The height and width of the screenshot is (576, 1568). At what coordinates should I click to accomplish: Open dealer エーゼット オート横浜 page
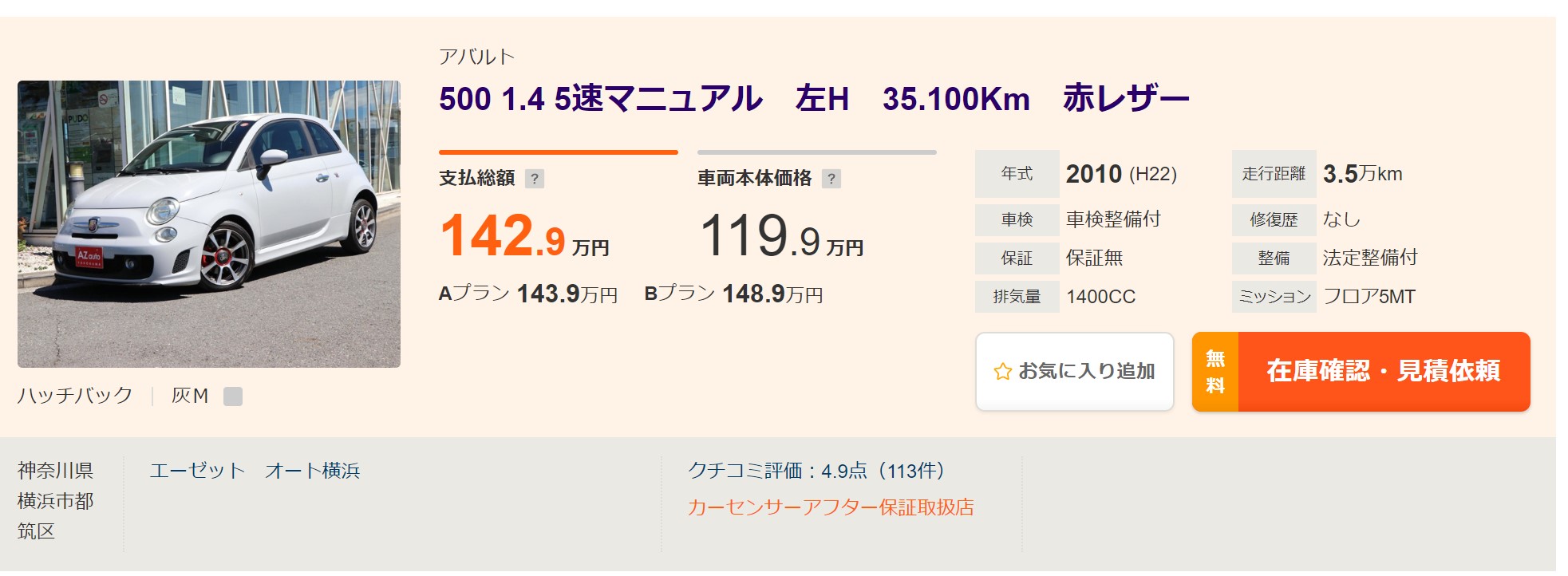(x=255, y=471)
